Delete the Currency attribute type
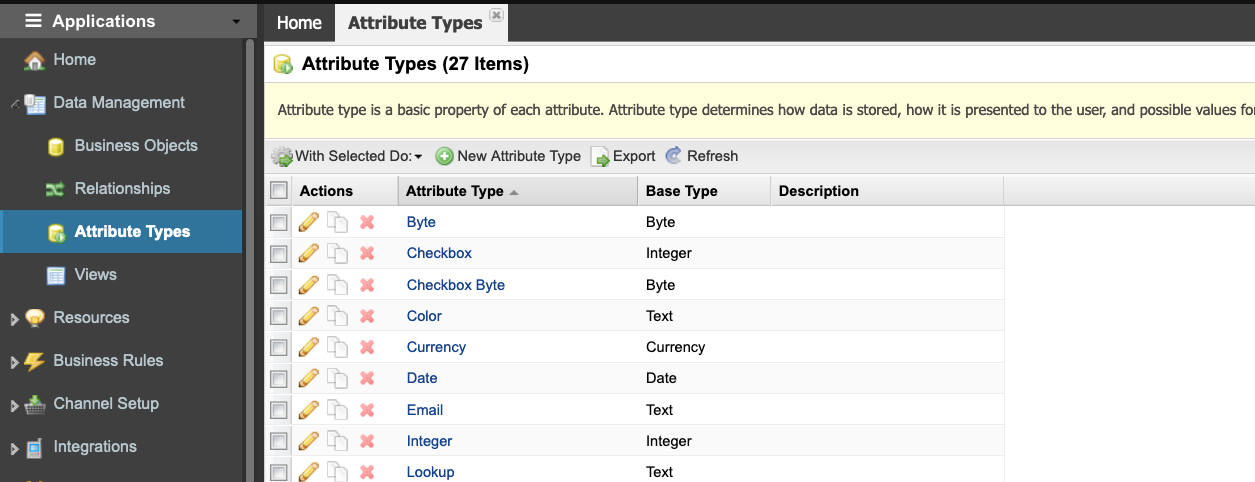This screenshot has width=1255, height=482. [367, 347]
